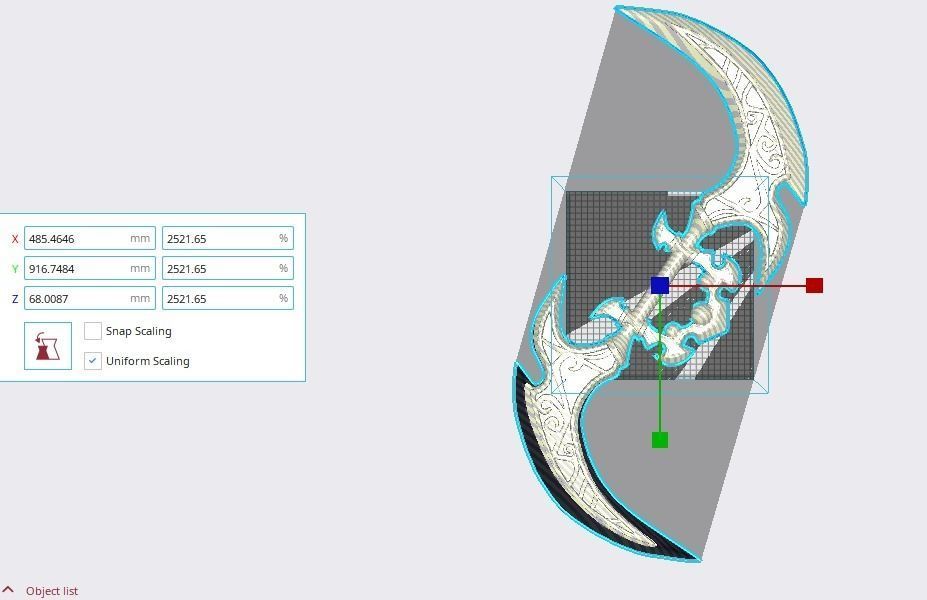Click the Z scale percentage field
The width and height of the screenshot is (927, 600).
click(228, 299)
